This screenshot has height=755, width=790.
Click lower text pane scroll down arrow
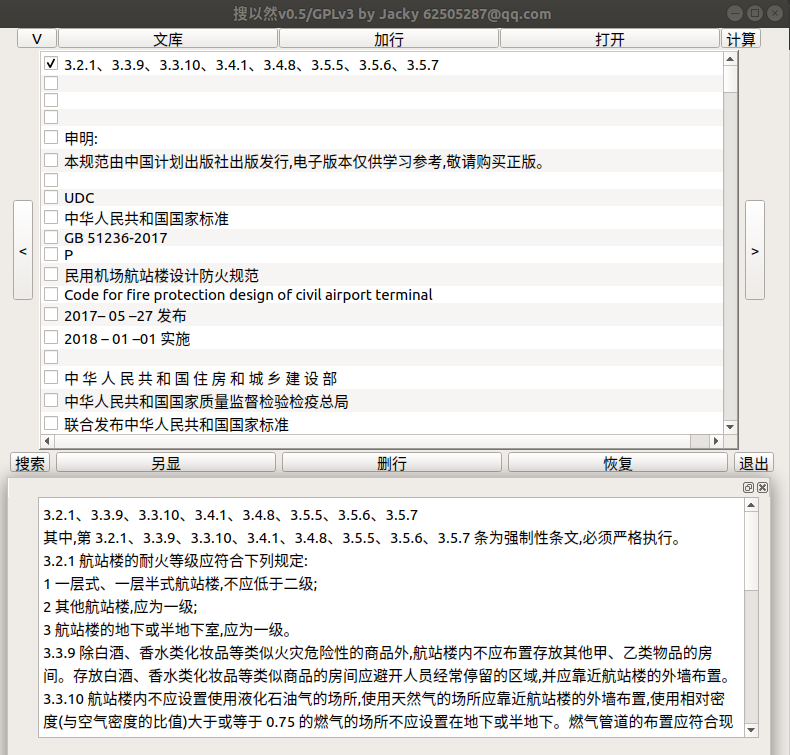[751, 730]
